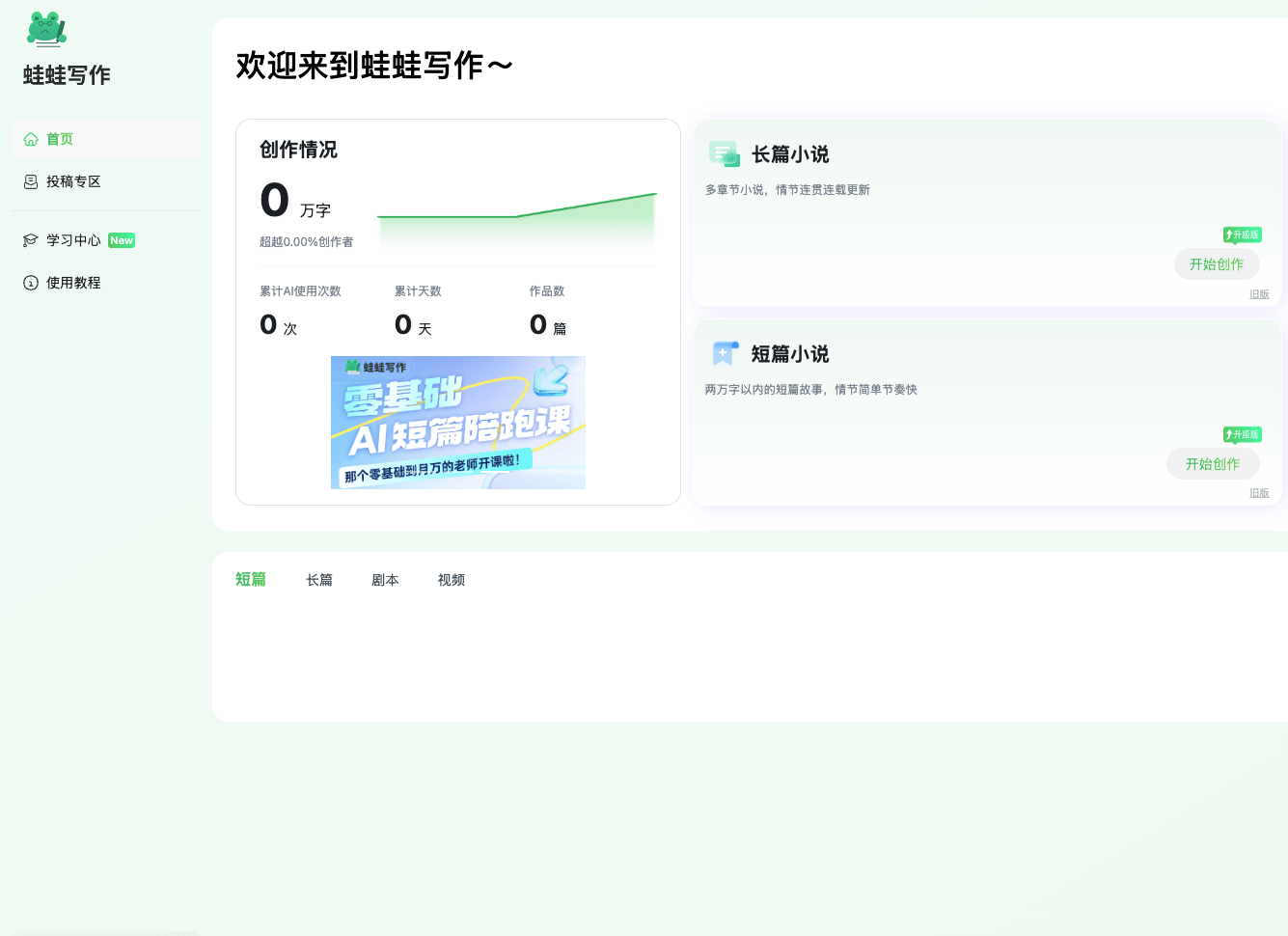Click the frog logo at top of sidebar

tap(44, 29)
